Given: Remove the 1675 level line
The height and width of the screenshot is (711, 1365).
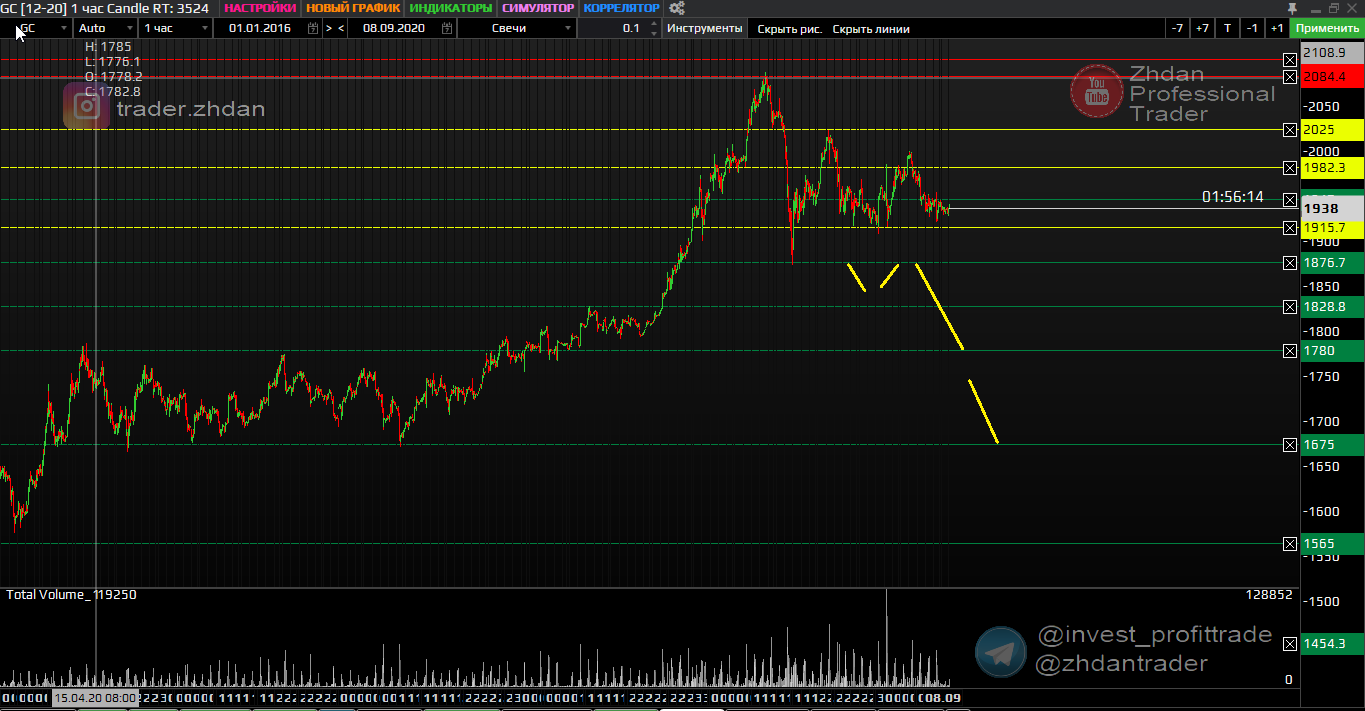Looking at the screenshot, I should tap(1290, 445).
